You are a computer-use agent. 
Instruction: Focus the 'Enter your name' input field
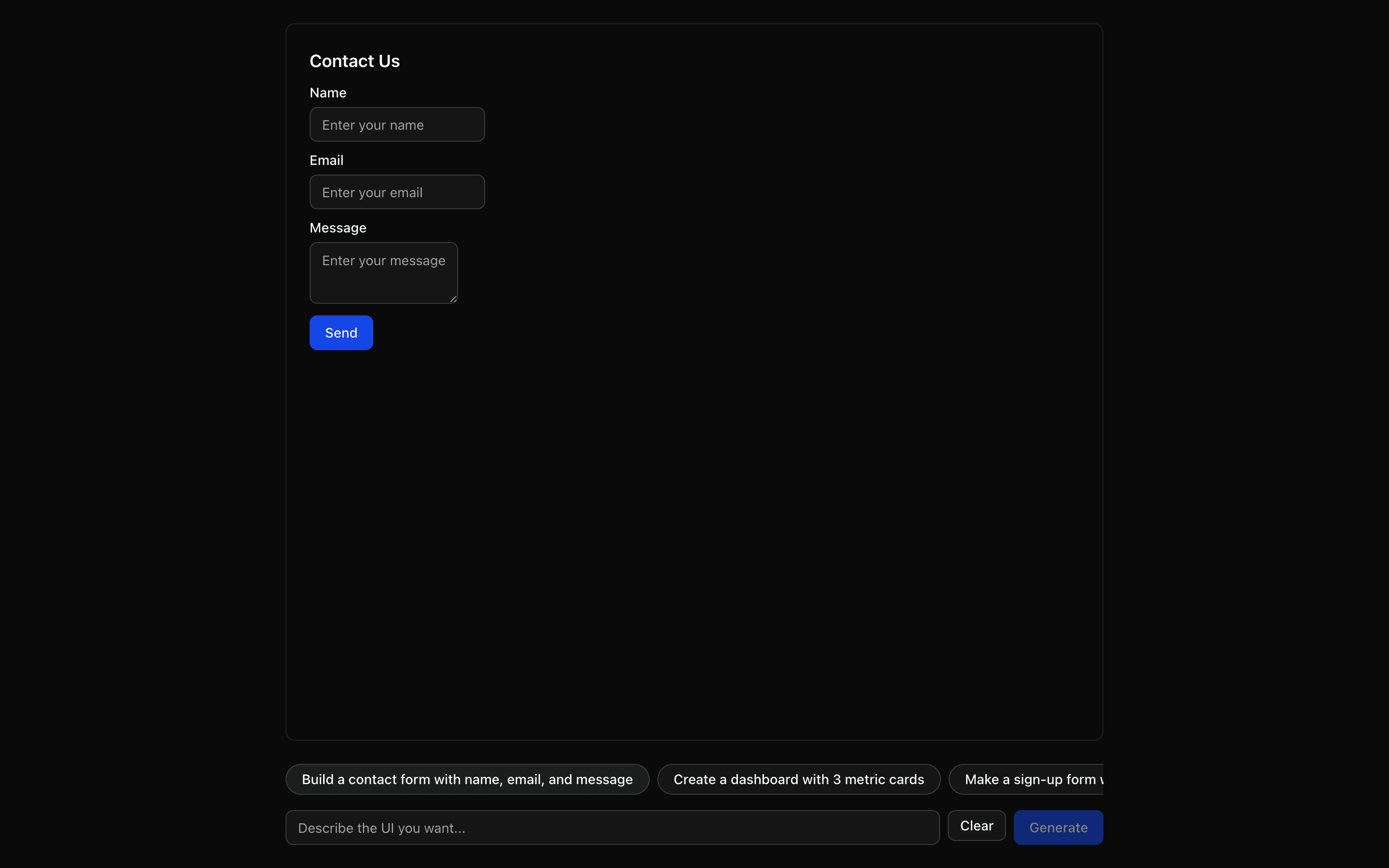[396, 124]
